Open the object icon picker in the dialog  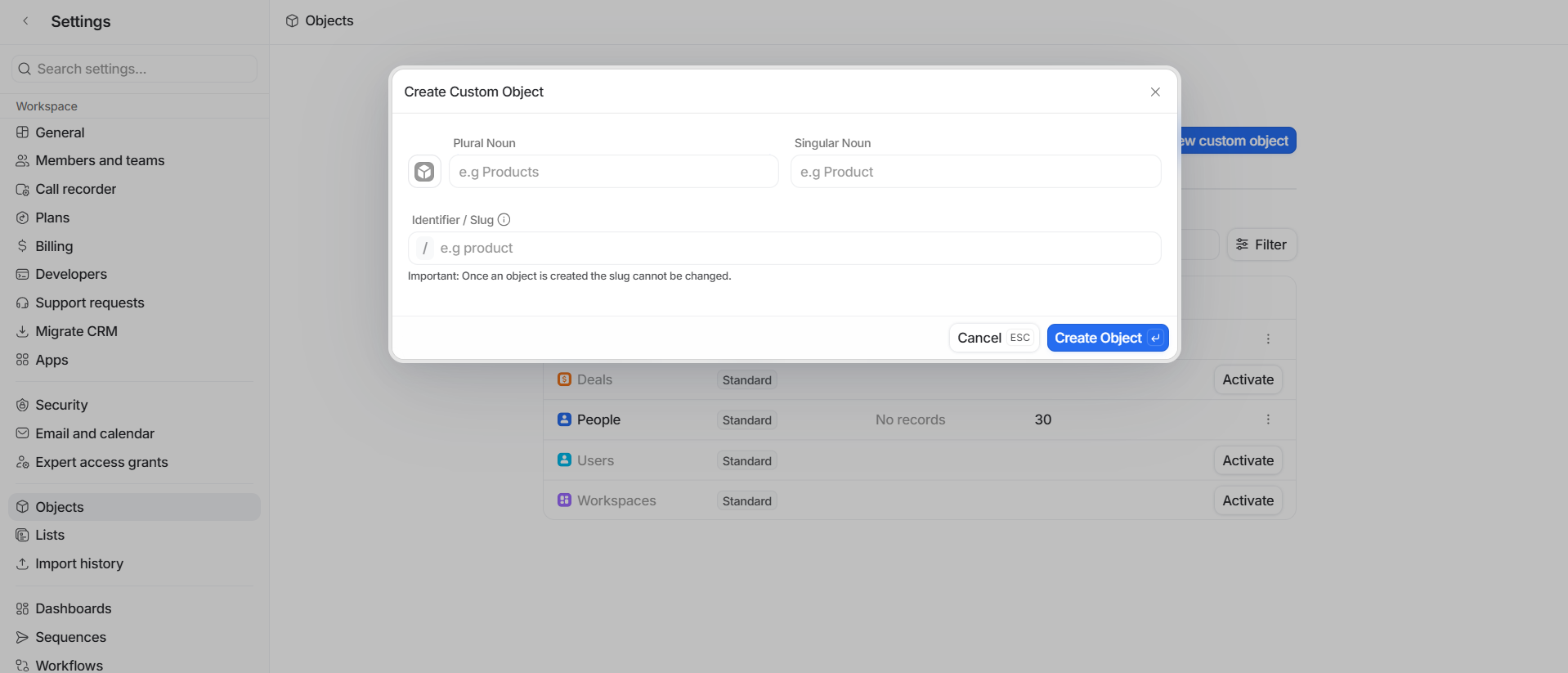click(424, 172)
